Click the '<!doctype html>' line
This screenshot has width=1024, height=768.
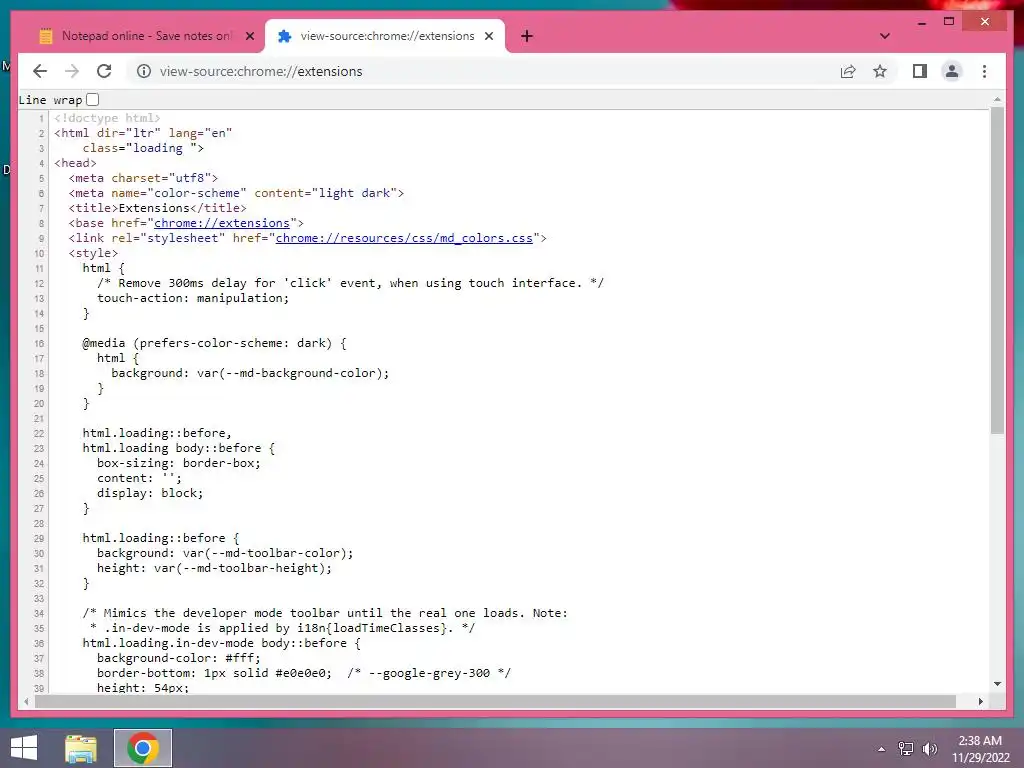tap(107, 118)
